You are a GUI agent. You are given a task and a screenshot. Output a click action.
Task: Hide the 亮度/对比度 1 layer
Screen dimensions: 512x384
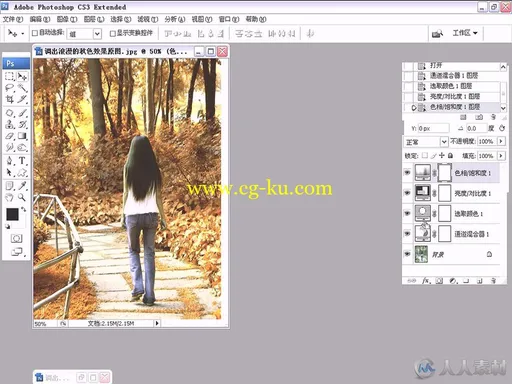pyautogui.click(x=407, y=193)
